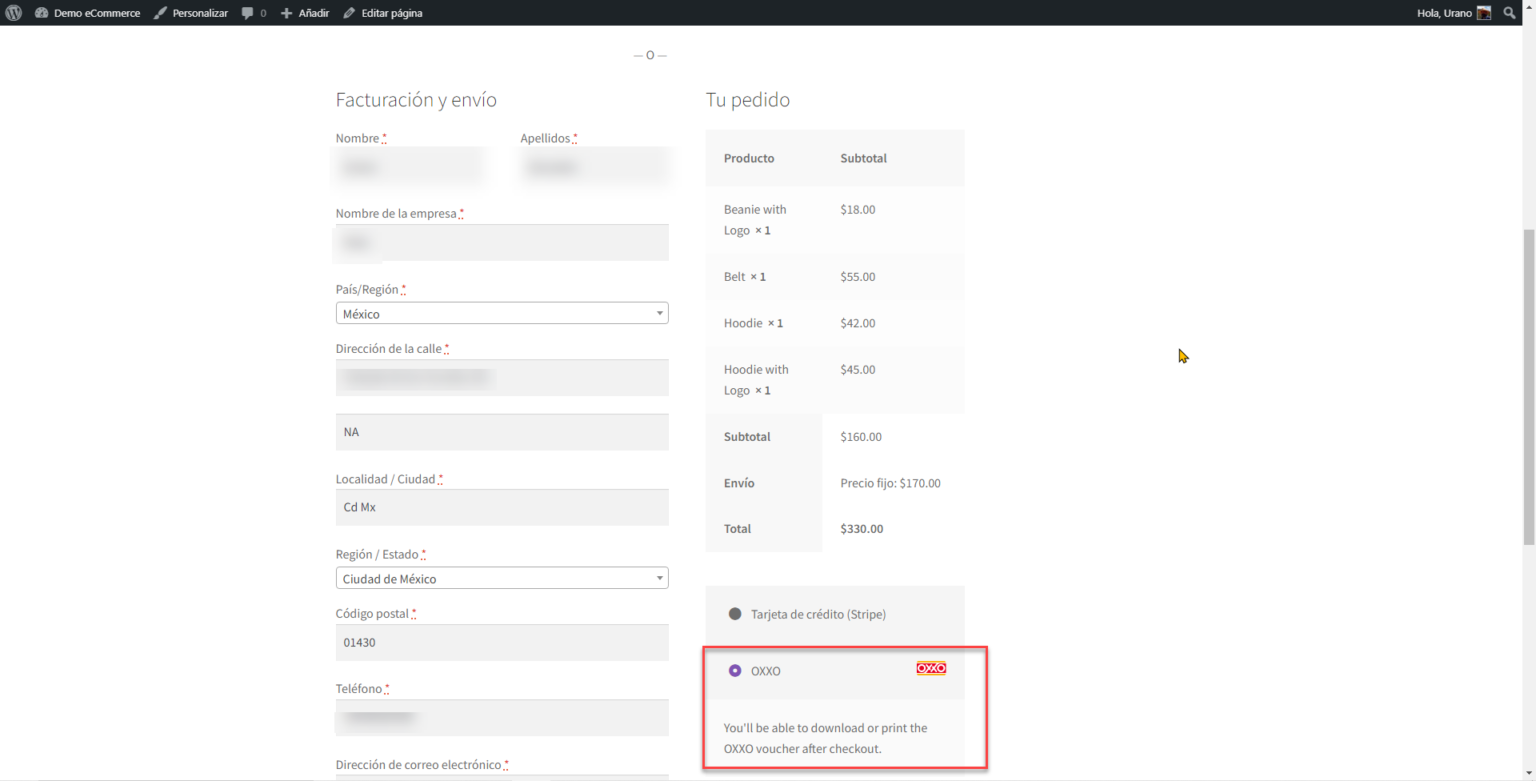Click inside the Código postal field
Screen dimensions: 1536x781
coord(502,642)
